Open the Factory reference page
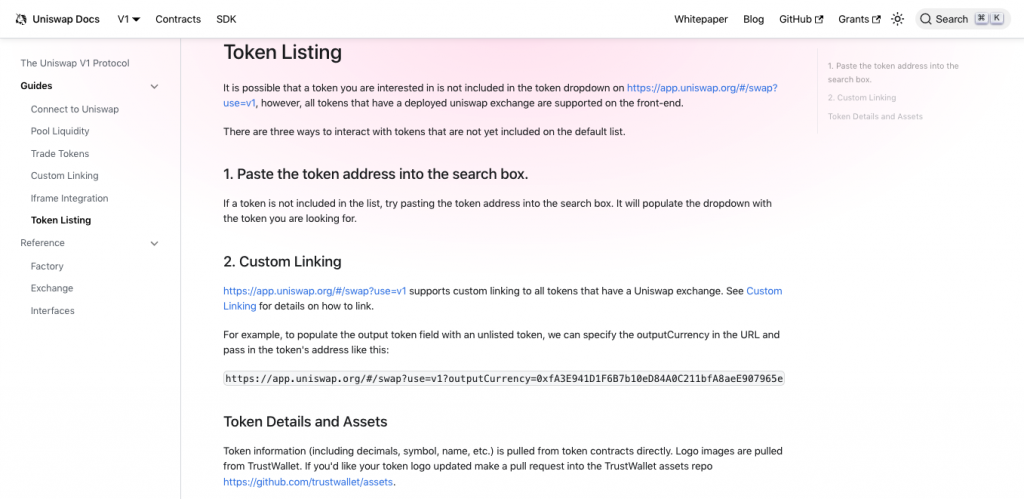Viewport: 1024px width, 499px height. coord(47,266)
